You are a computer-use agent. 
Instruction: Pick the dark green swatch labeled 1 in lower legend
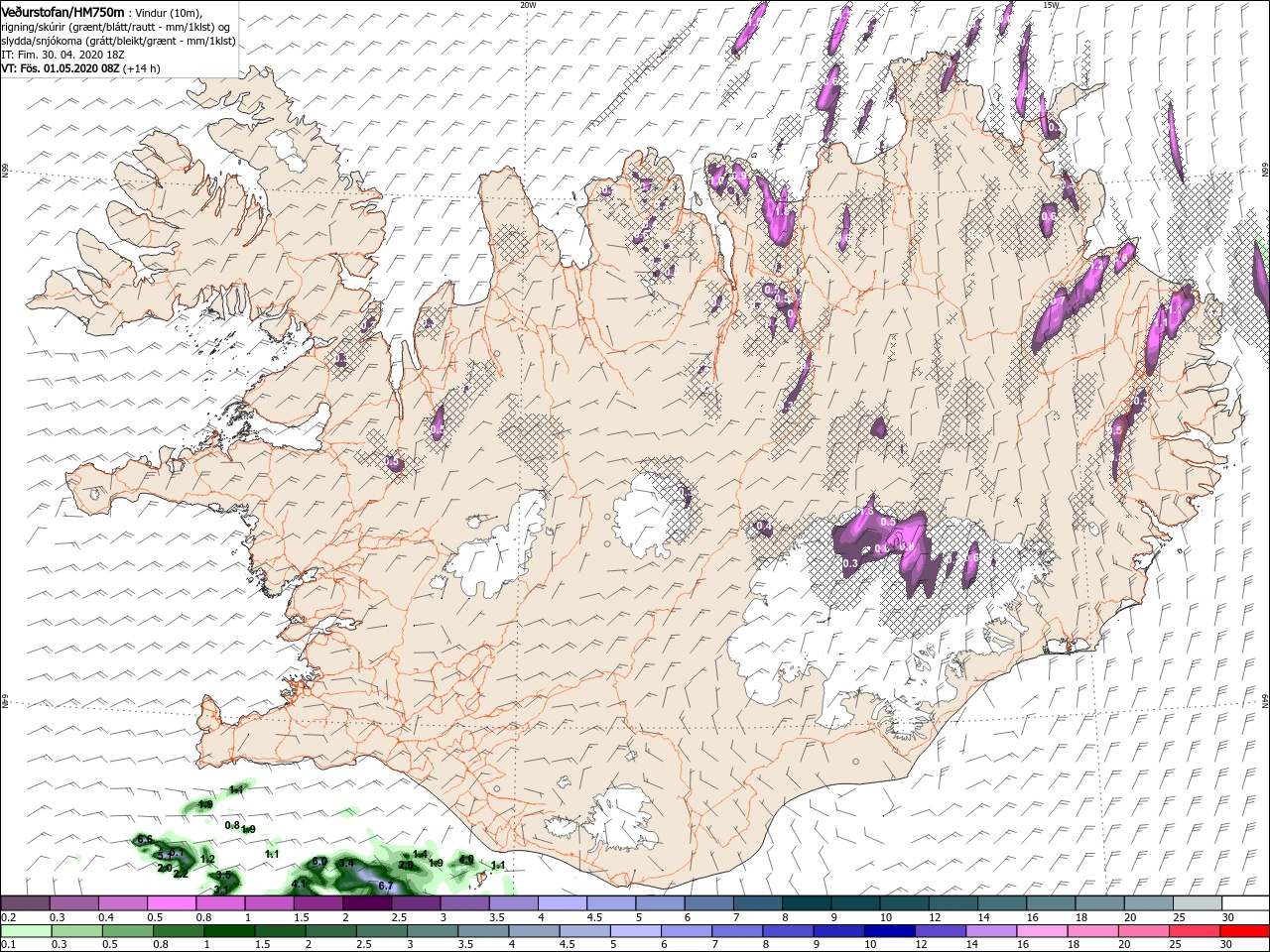228,931
